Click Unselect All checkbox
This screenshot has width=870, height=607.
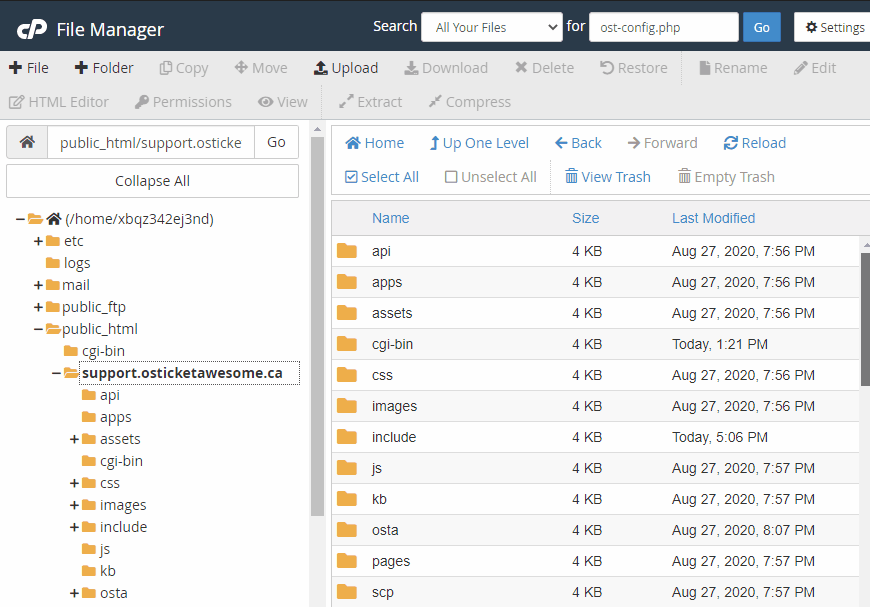click(x=490, y=177)
